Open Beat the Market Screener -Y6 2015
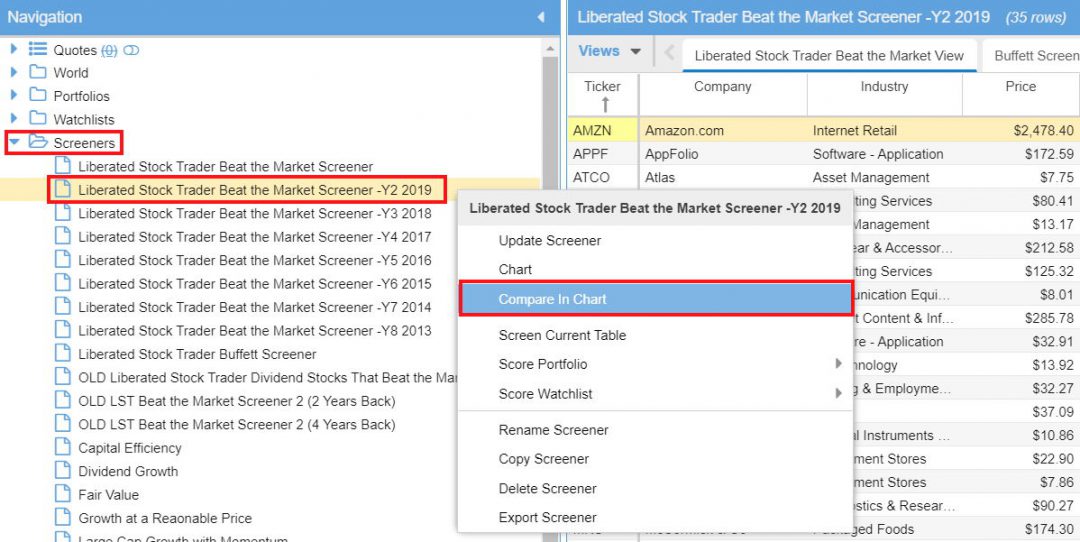Viewport: 1080px width, 542px height. [255, 284]
